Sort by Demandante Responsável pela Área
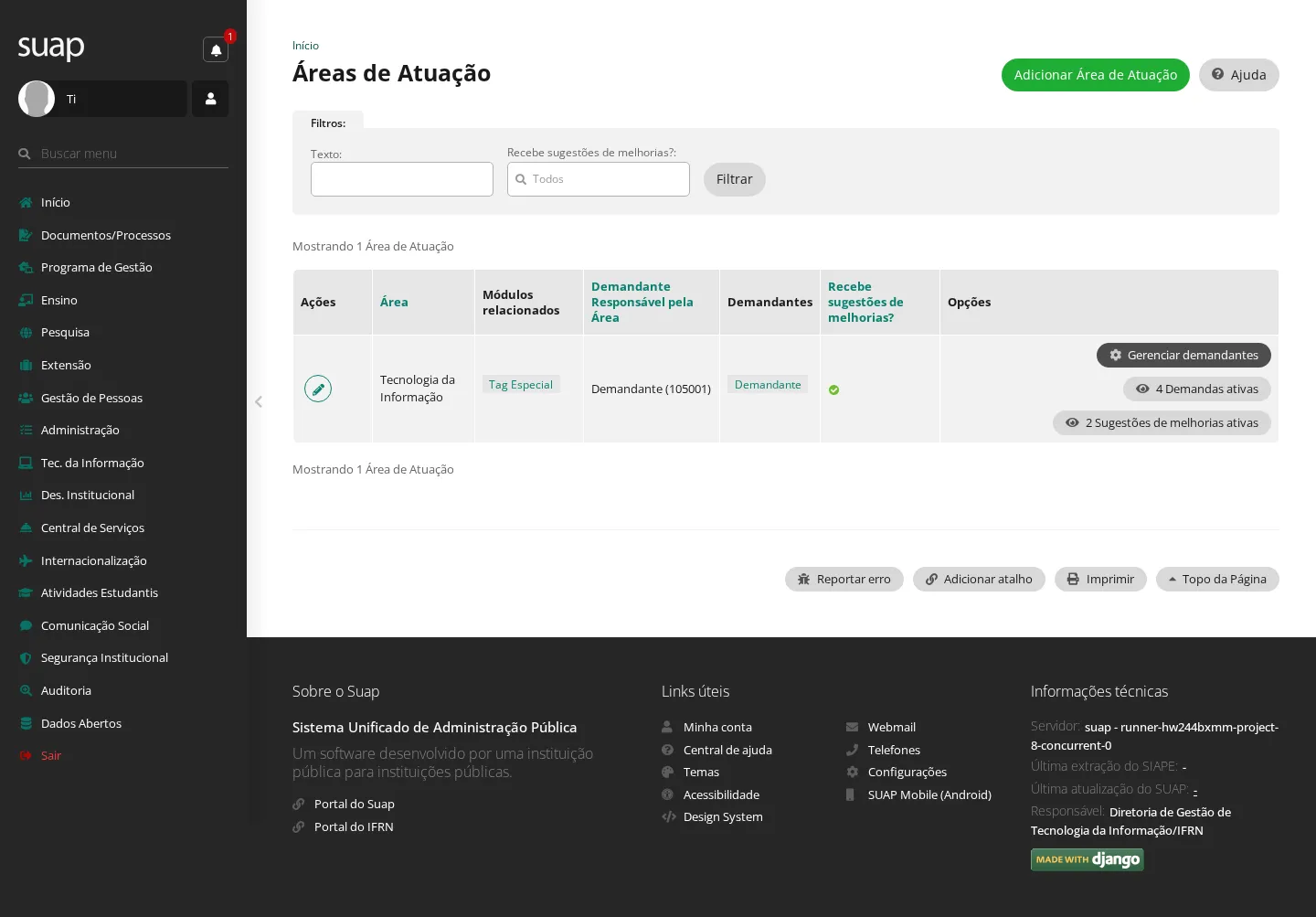1316x917 pixels. (x=642, y=302)
